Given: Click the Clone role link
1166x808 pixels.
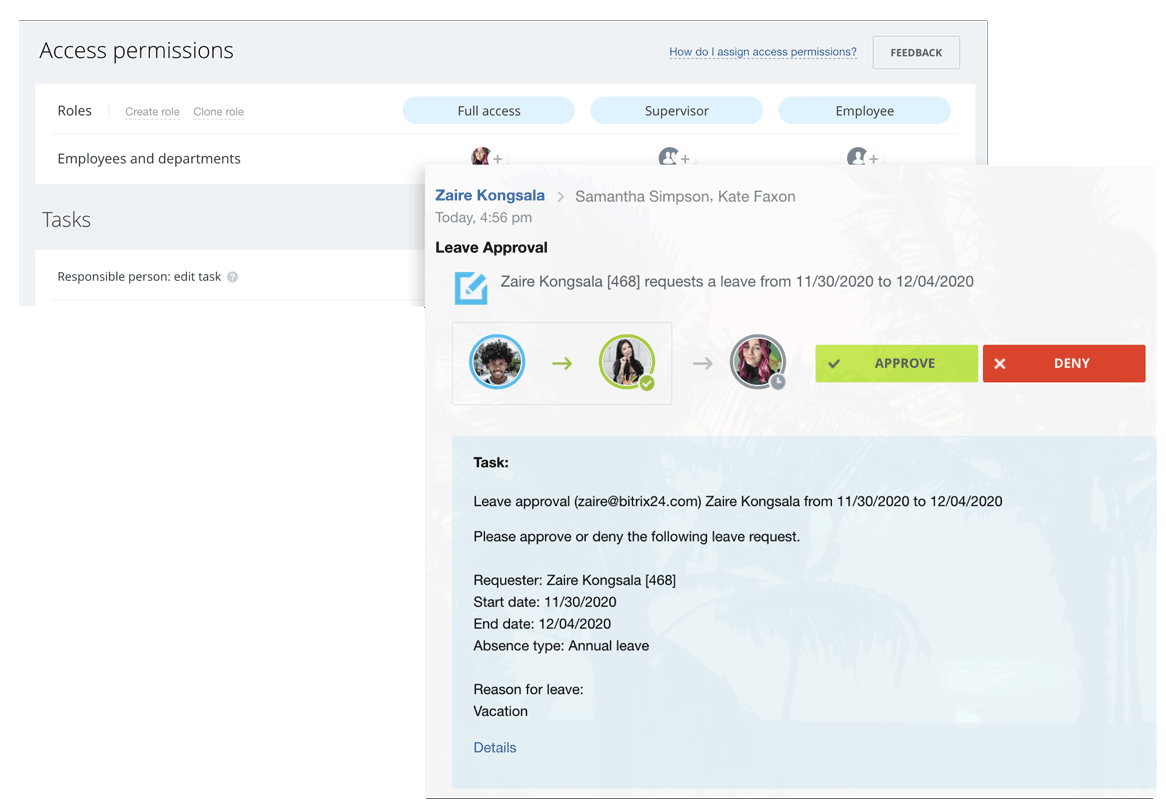Looking at the screenshot, I should (218, 112).
